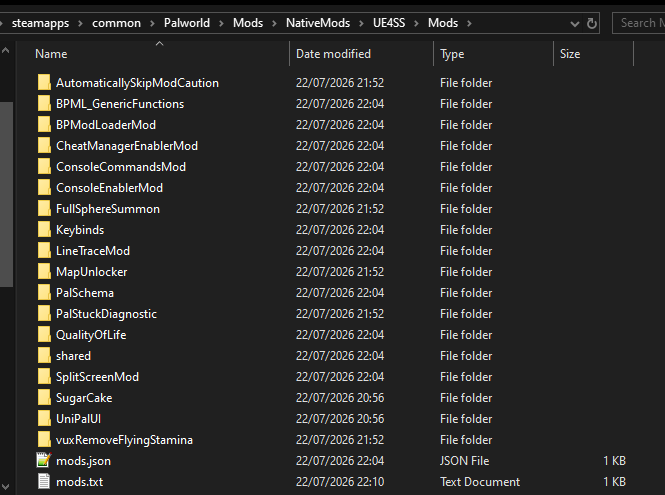Expand the chevron after the final Mods breadcrumb

point(469,23)
